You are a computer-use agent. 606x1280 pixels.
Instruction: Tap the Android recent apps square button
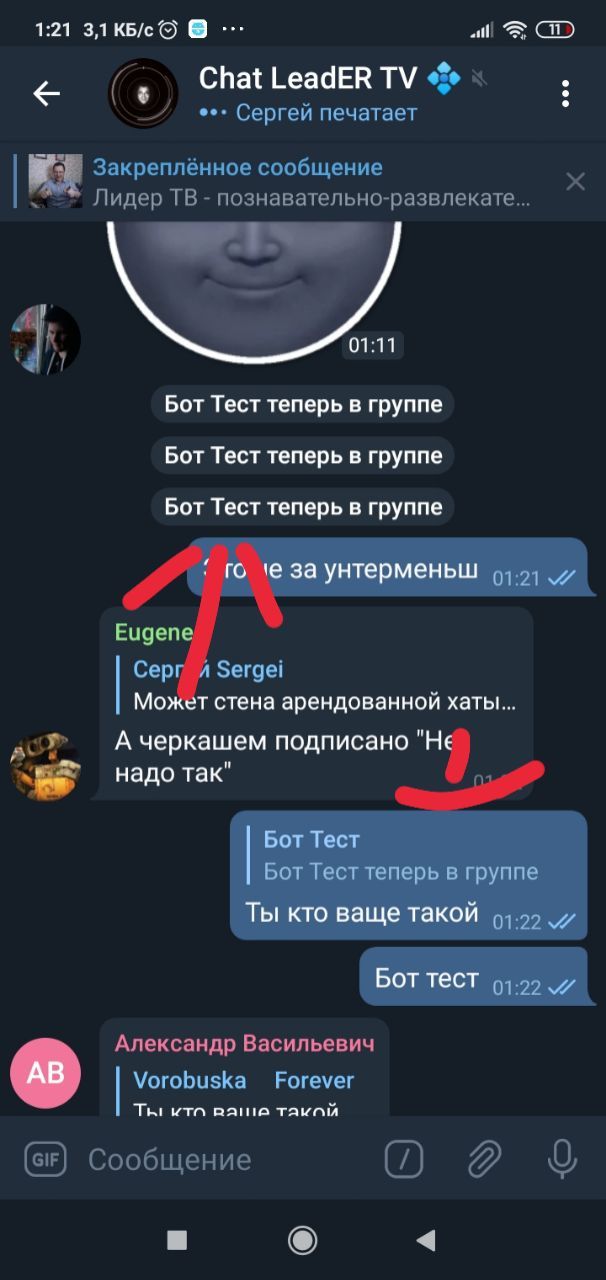[x=177, y=1241]
